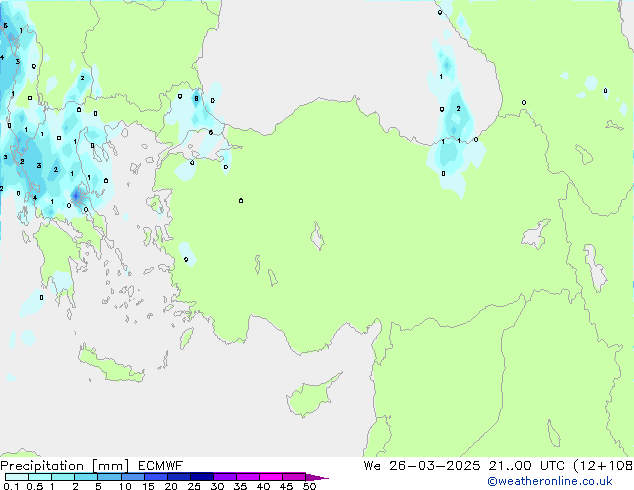Viewport: 634px width, 490px height.
Task: Click the '(12+108' forecast step text
Action: click(x=603, y=466)
